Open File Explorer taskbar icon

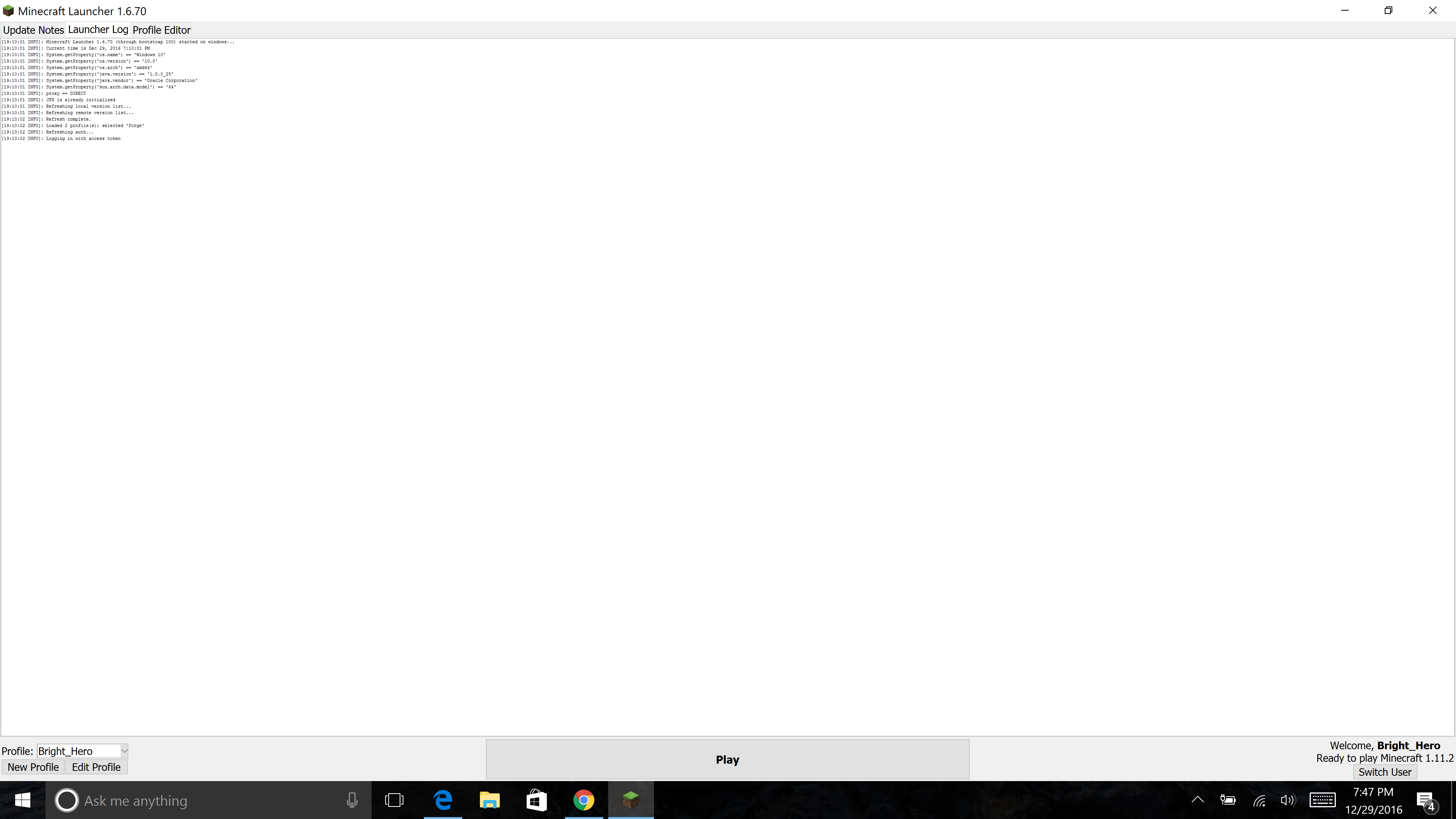click(x=490, y=800)
